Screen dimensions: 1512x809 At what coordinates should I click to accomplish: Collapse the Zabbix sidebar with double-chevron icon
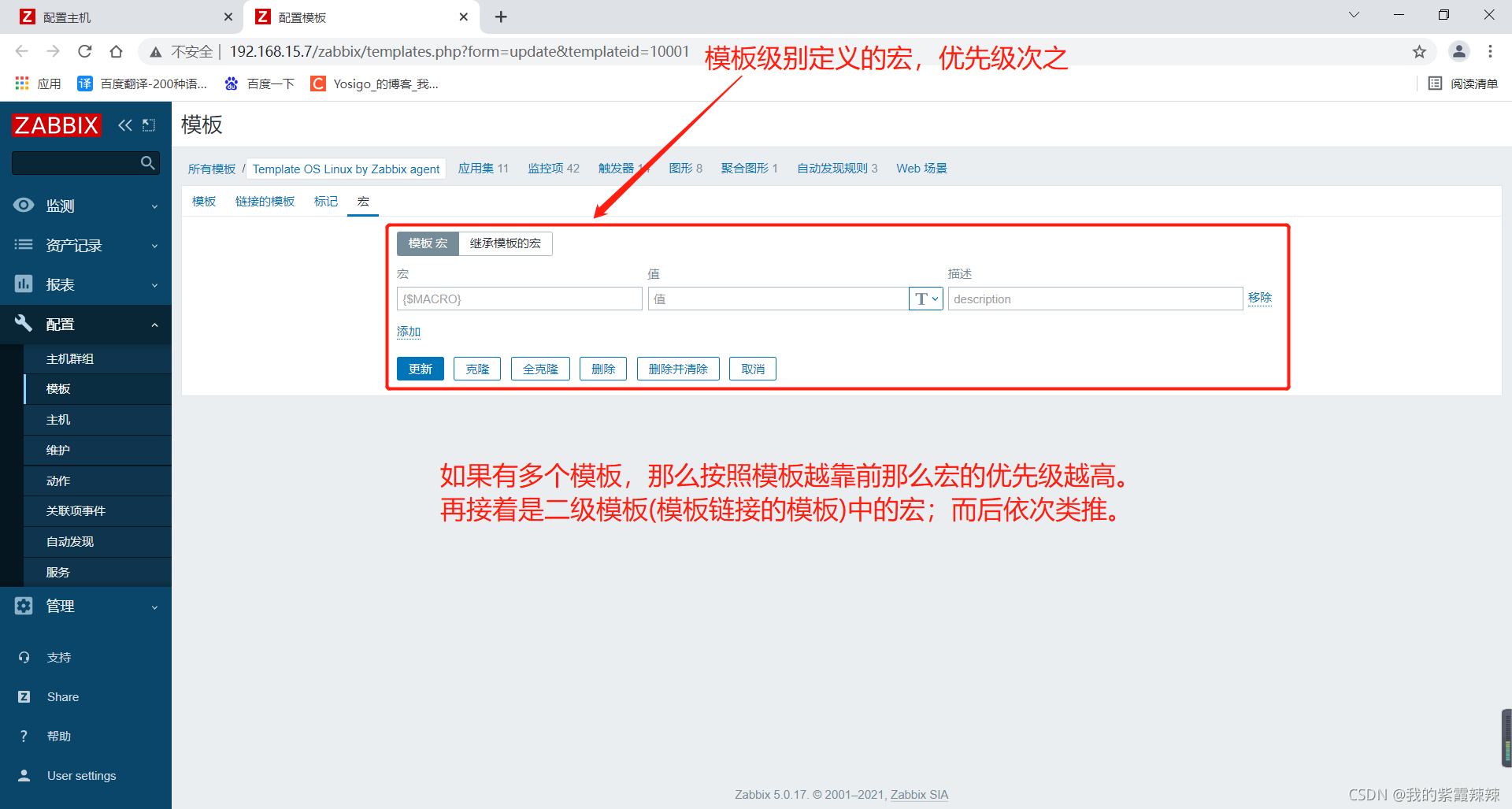click(125, 125)
